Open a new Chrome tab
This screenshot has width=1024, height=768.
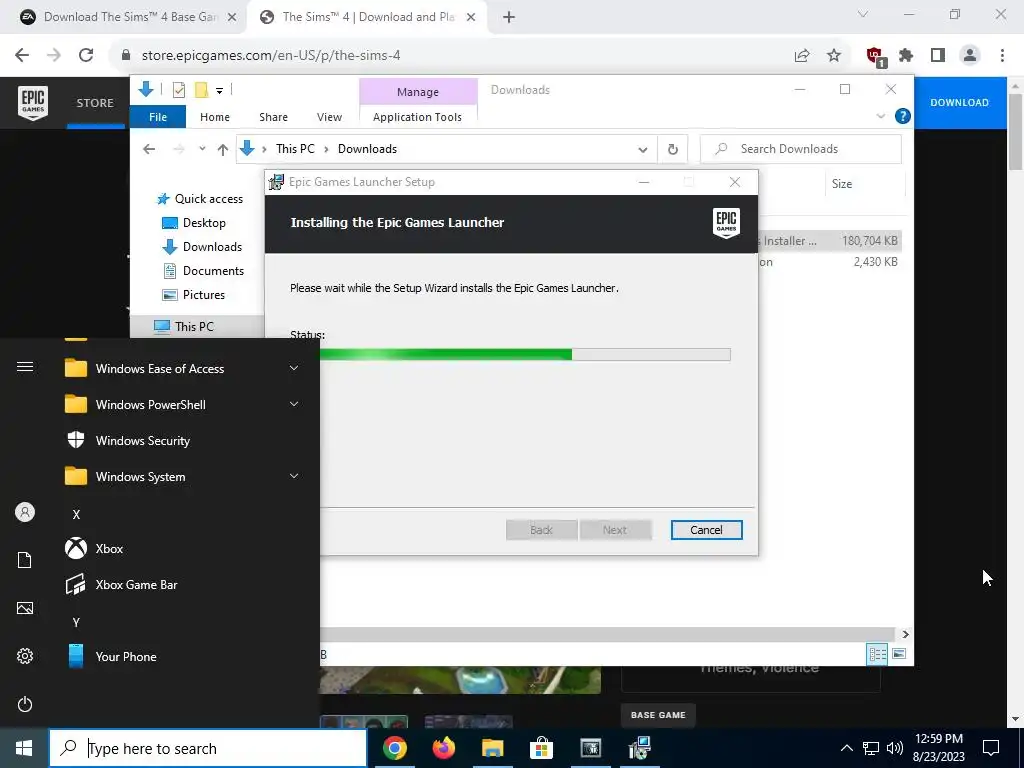pyautogui.click(x=509, y=18)
